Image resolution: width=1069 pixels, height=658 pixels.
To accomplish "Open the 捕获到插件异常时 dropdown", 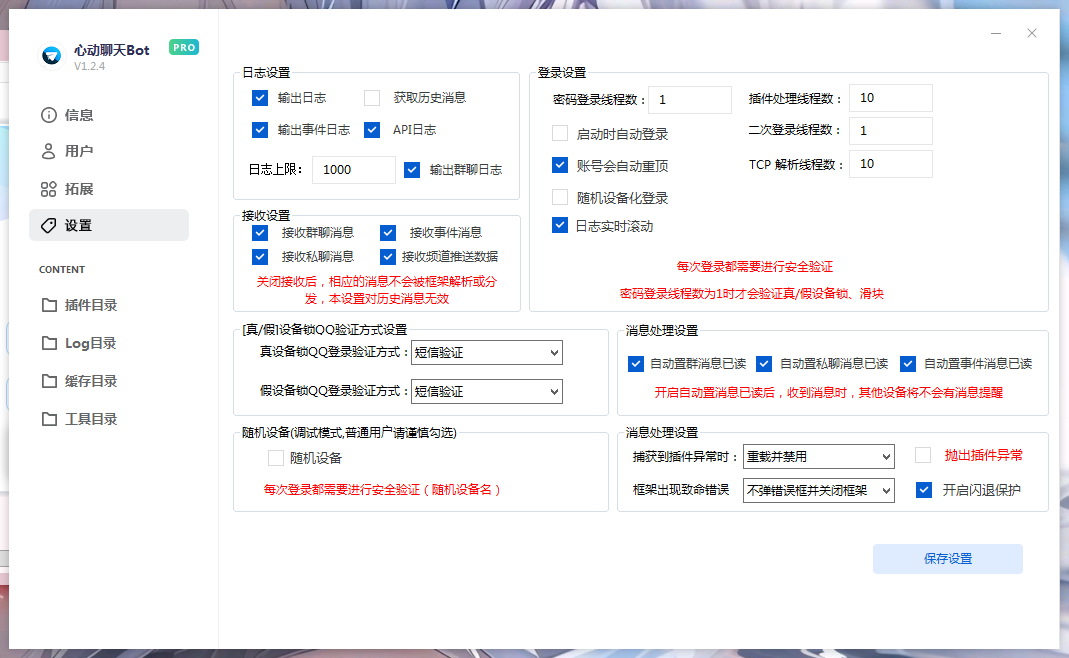I will coord(818,456).
